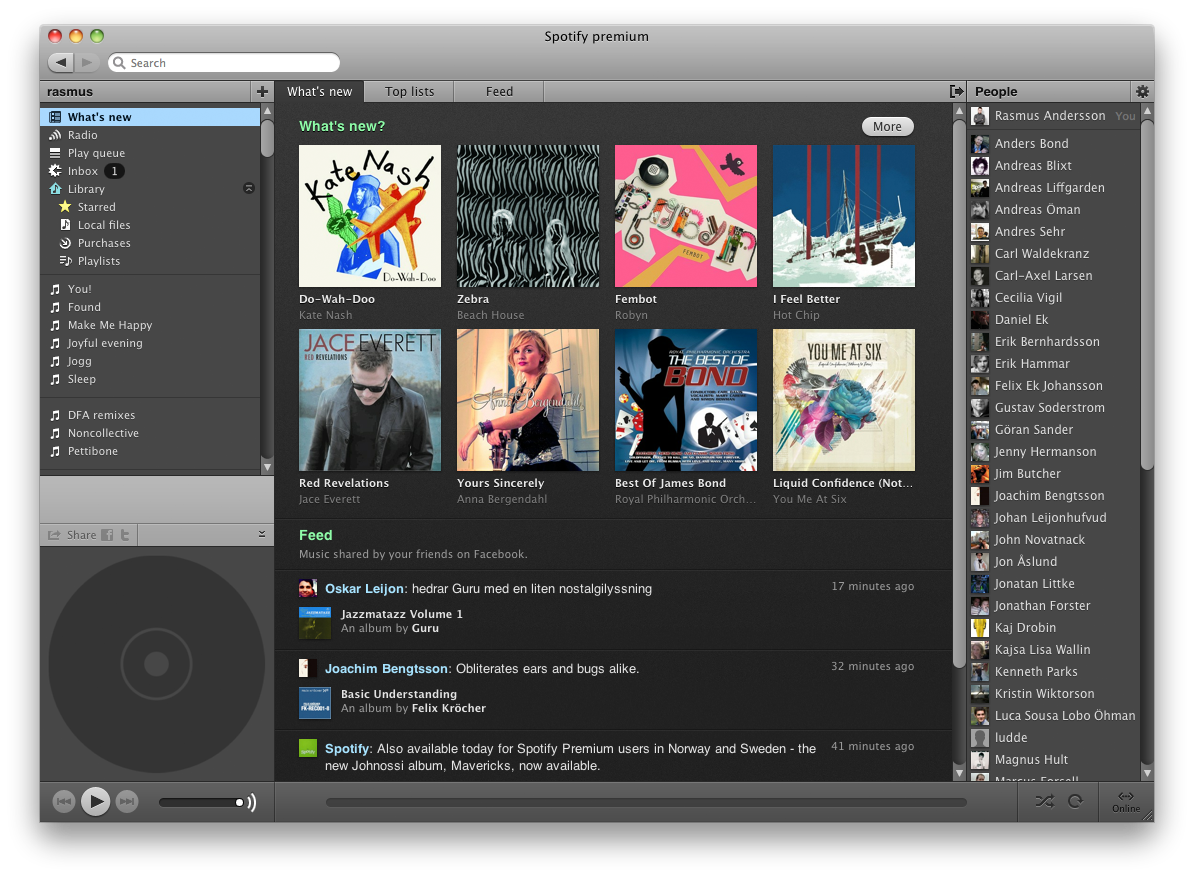Select the 'Make Me Happy' playlist
Viewport: 1194px width, 877px height.
(150, 325)
